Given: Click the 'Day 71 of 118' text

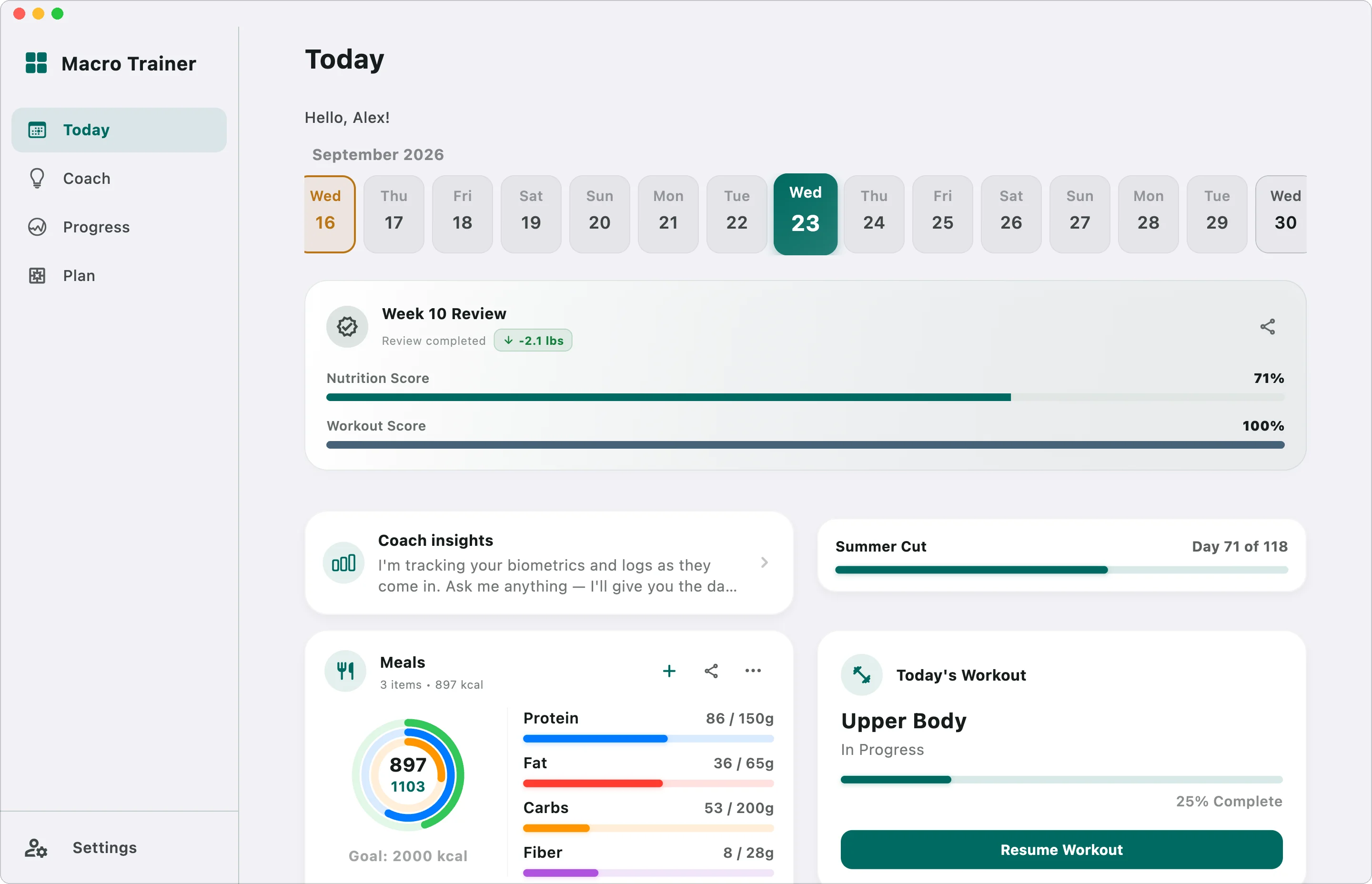Looking at the screenshot, I should point(1240,546).
